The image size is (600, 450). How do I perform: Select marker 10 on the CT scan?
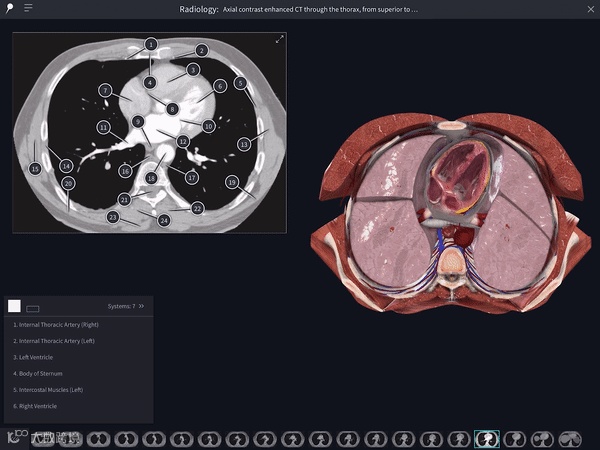tap(209, 126)
